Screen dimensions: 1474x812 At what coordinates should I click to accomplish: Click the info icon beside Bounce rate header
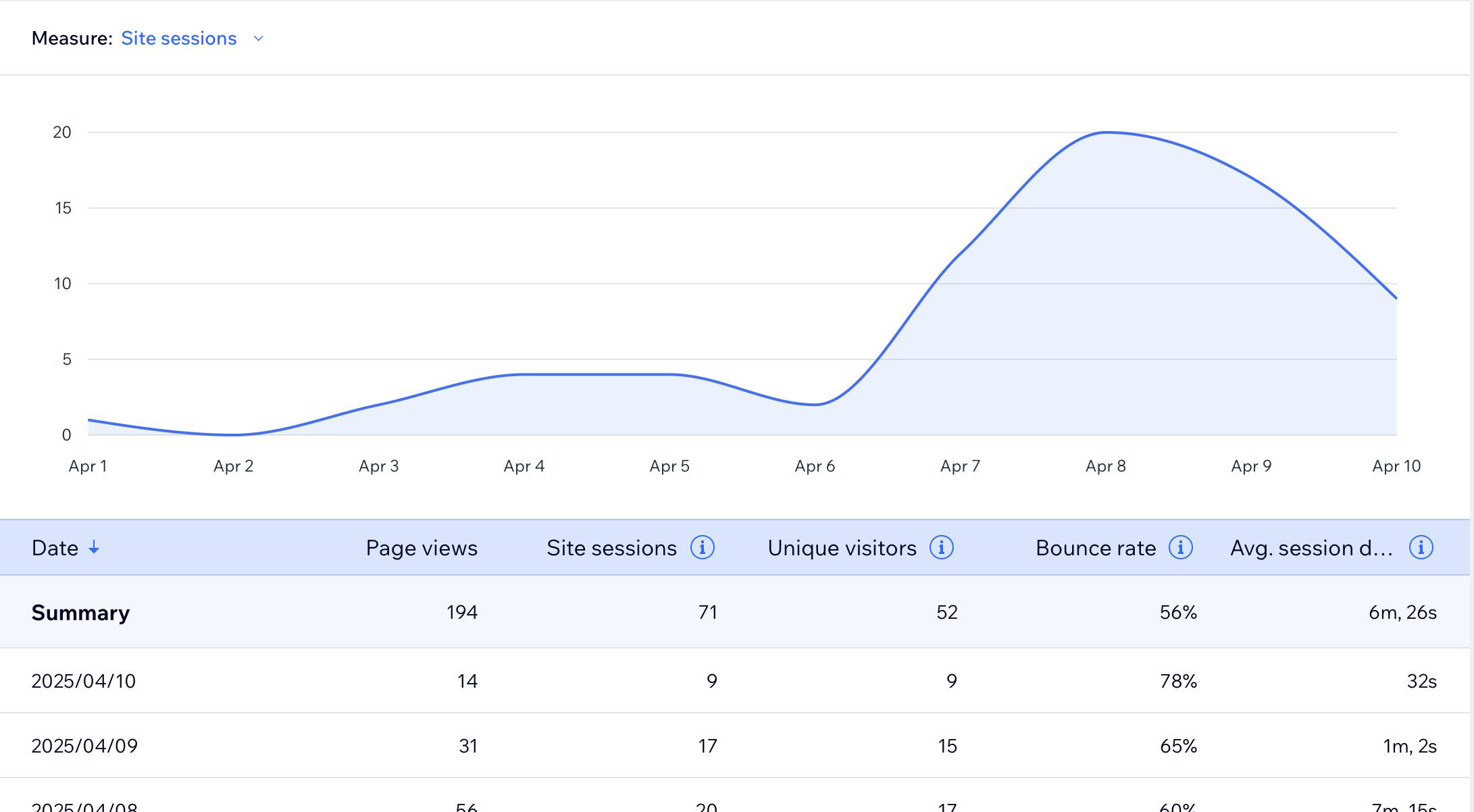1180,548
